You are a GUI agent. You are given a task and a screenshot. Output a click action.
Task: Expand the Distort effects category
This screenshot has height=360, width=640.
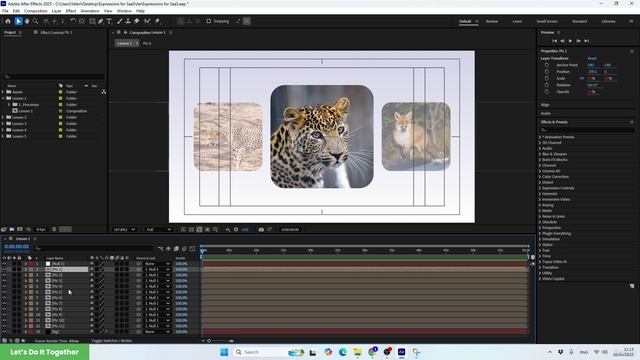pos(540,182)
